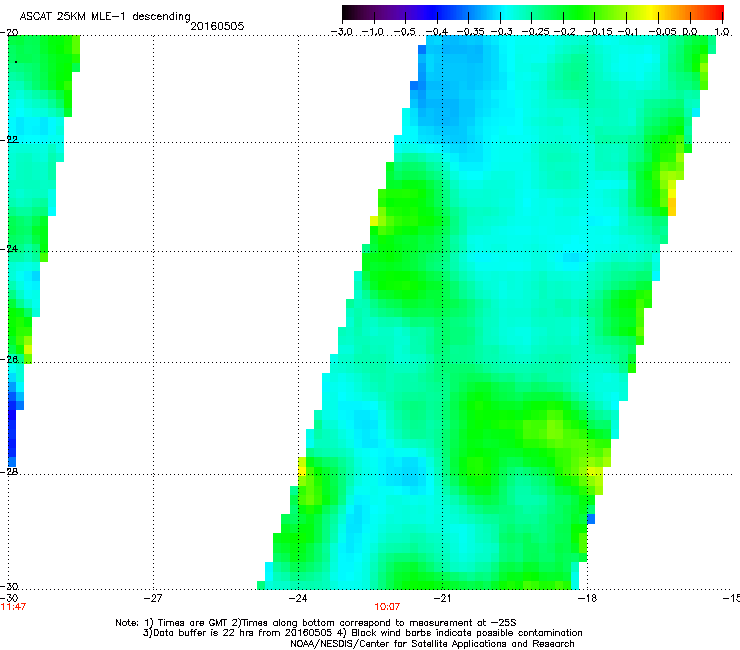Select the "-0.35" color scale label
Image resolution: width=740 pixels, height=650 pixels.
[471, 32]
